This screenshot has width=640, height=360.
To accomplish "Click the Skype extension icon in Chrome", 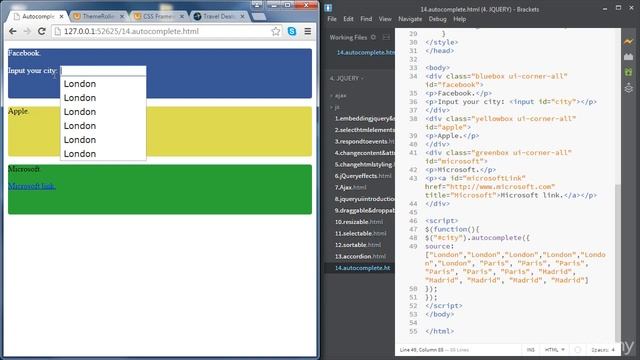I will [292, 31].
